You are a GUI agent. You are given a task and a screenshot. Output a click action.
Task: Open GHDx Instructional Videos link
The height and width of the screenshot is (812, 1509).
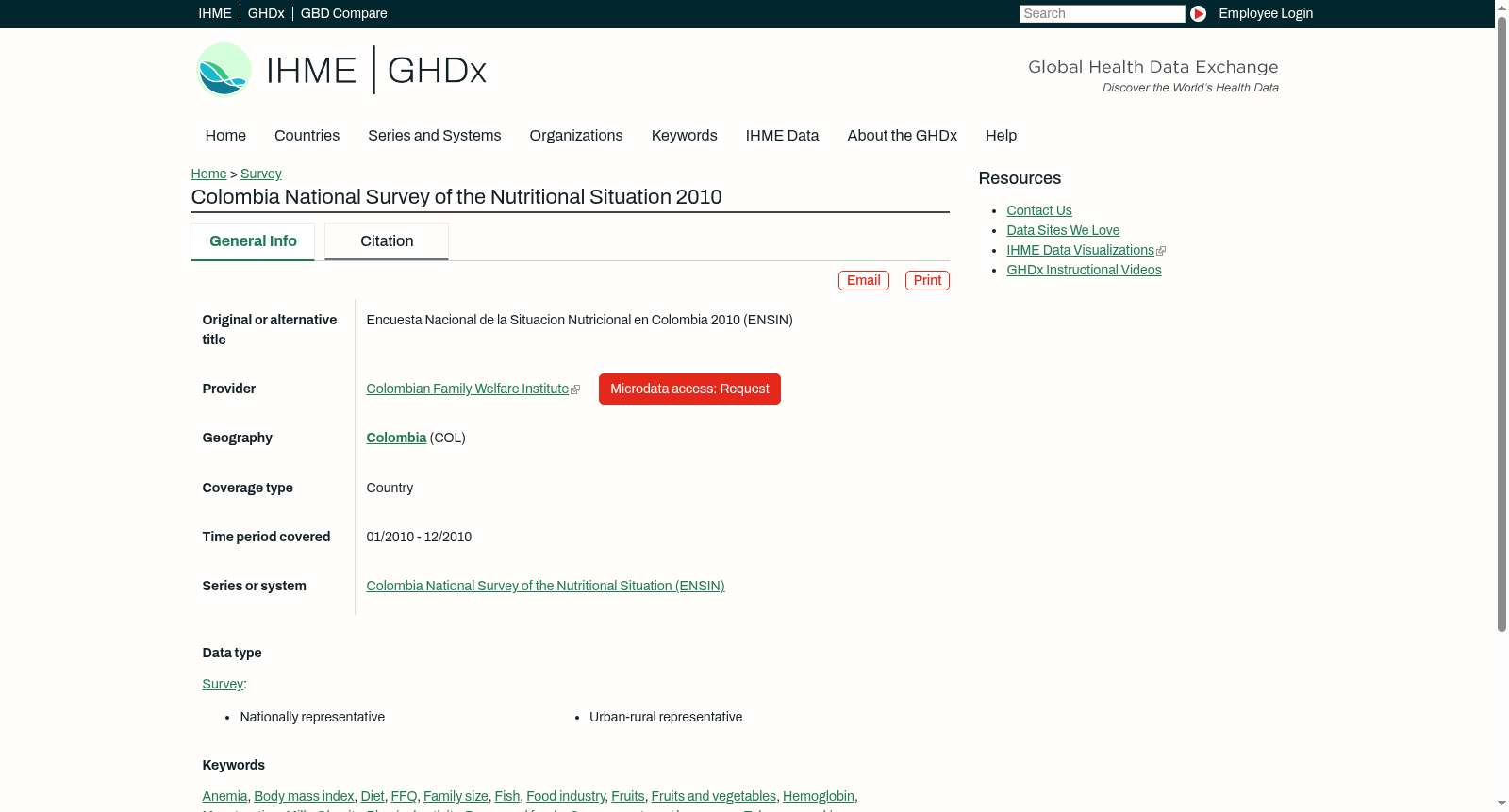(1084, 270)
